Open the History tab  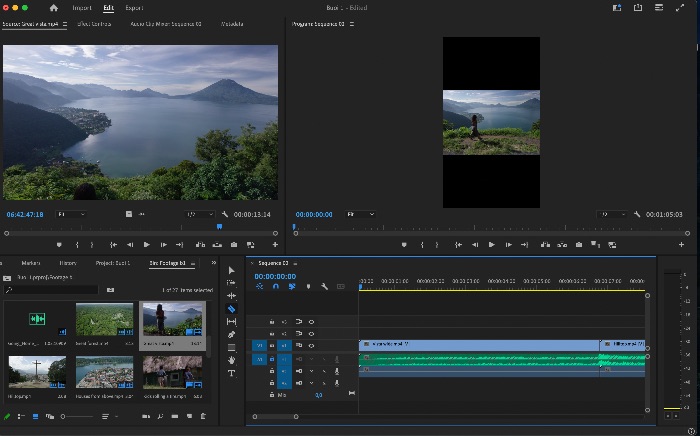(x=68, y=263)
